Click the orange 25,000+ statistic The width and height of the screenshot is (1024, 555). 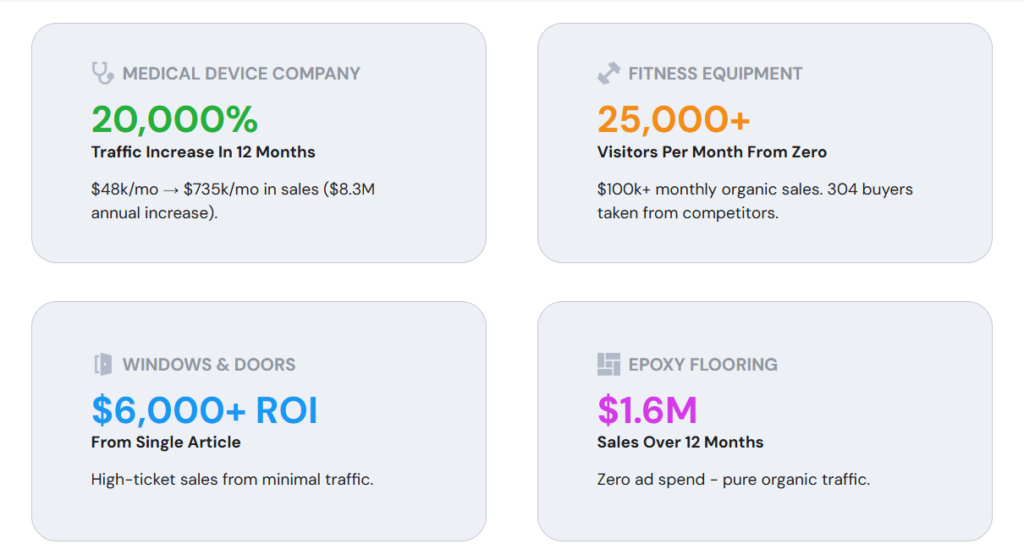click(x=674, y=119)
